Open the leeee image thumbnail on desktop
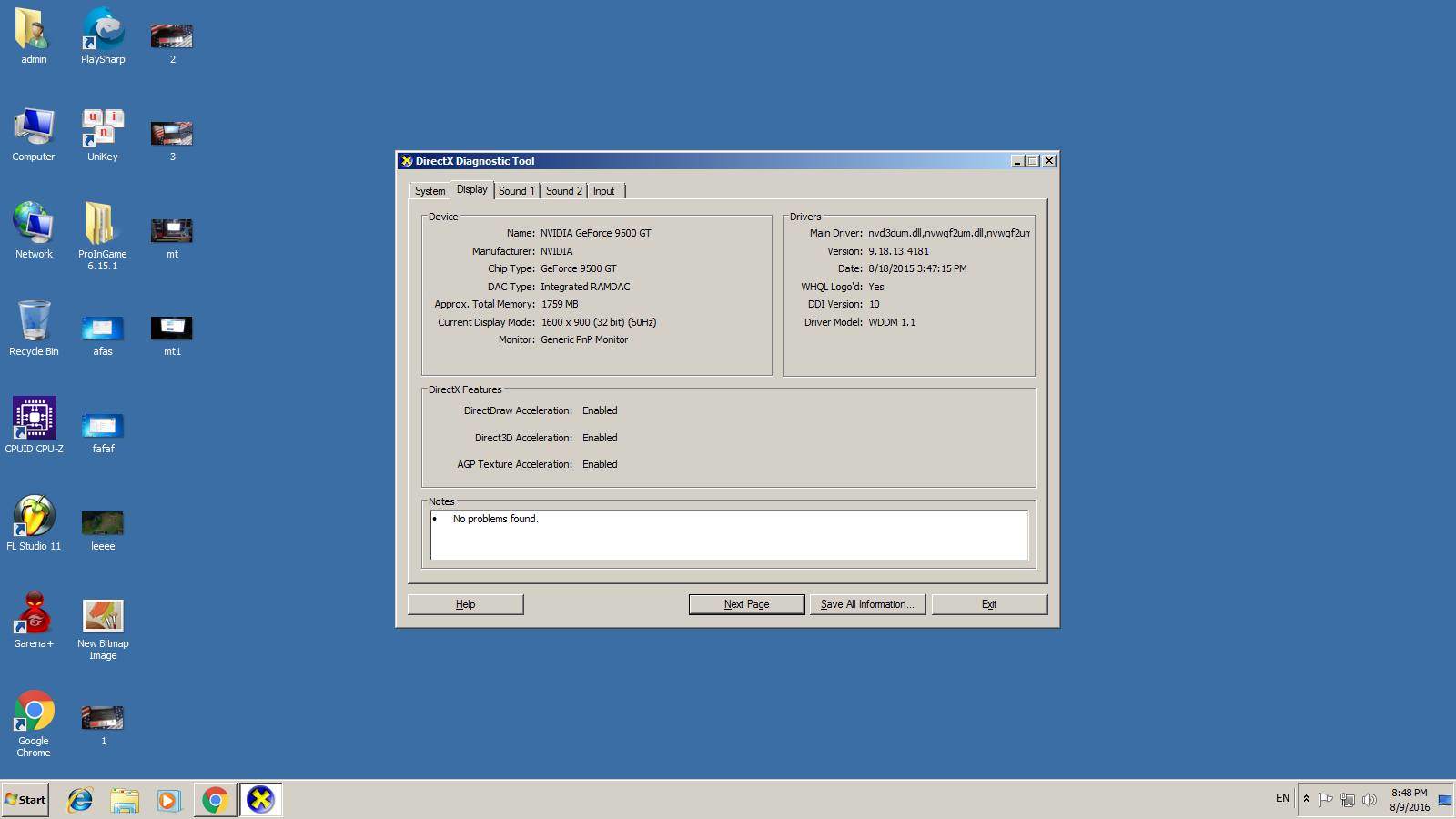 coord(103,524)
